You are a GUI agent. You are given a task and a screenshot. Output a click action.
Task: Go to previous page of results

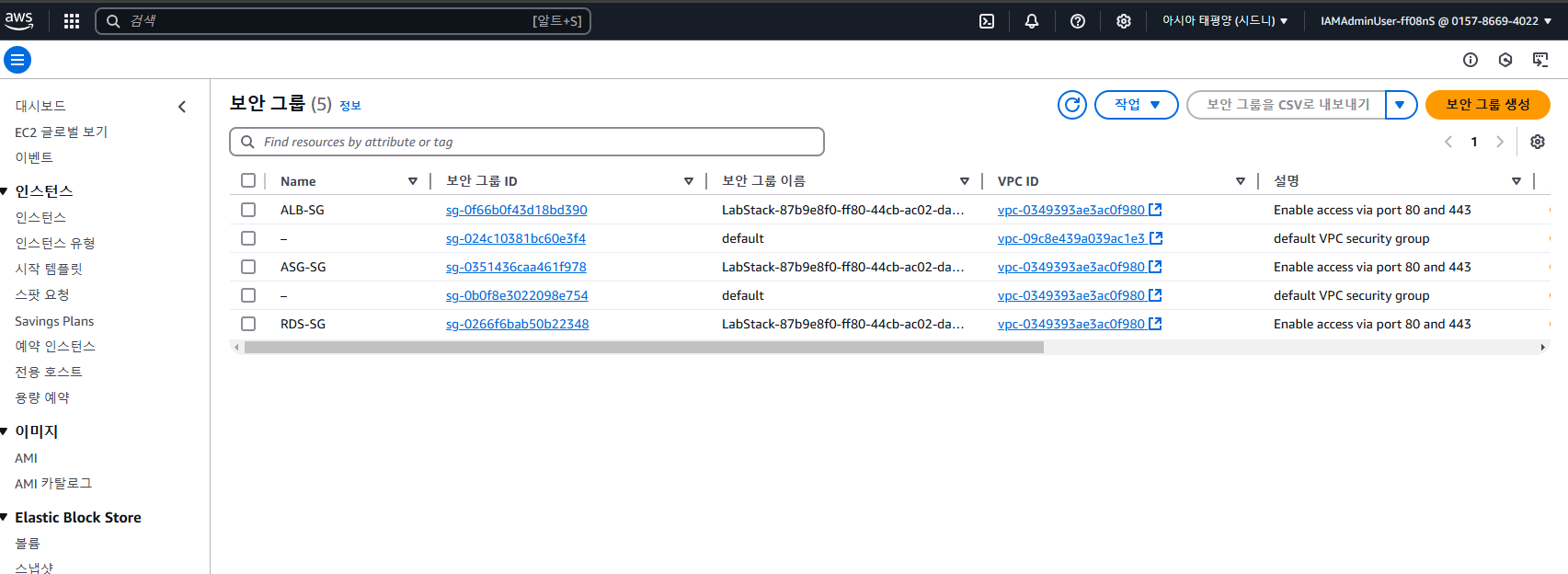[1448, 142]
